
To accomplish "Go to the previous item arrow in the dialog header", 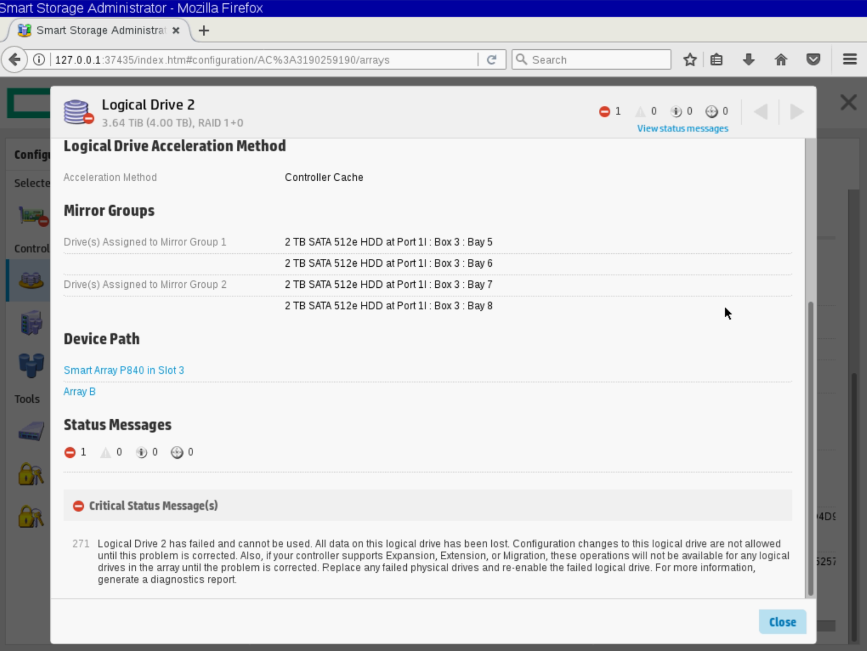I will 761,112.
